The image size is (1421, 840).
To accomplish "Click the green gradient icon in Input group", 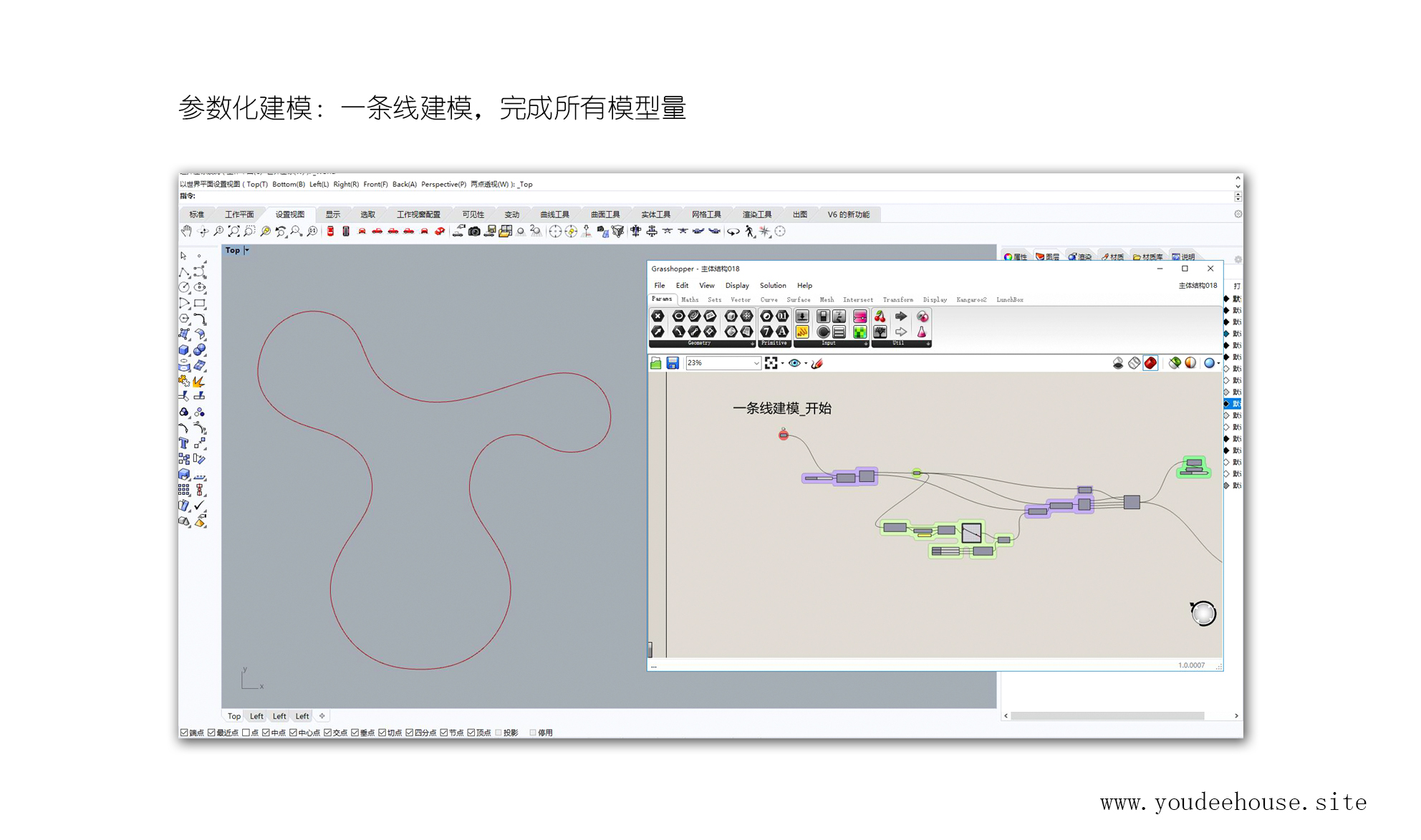I will 859,332.
